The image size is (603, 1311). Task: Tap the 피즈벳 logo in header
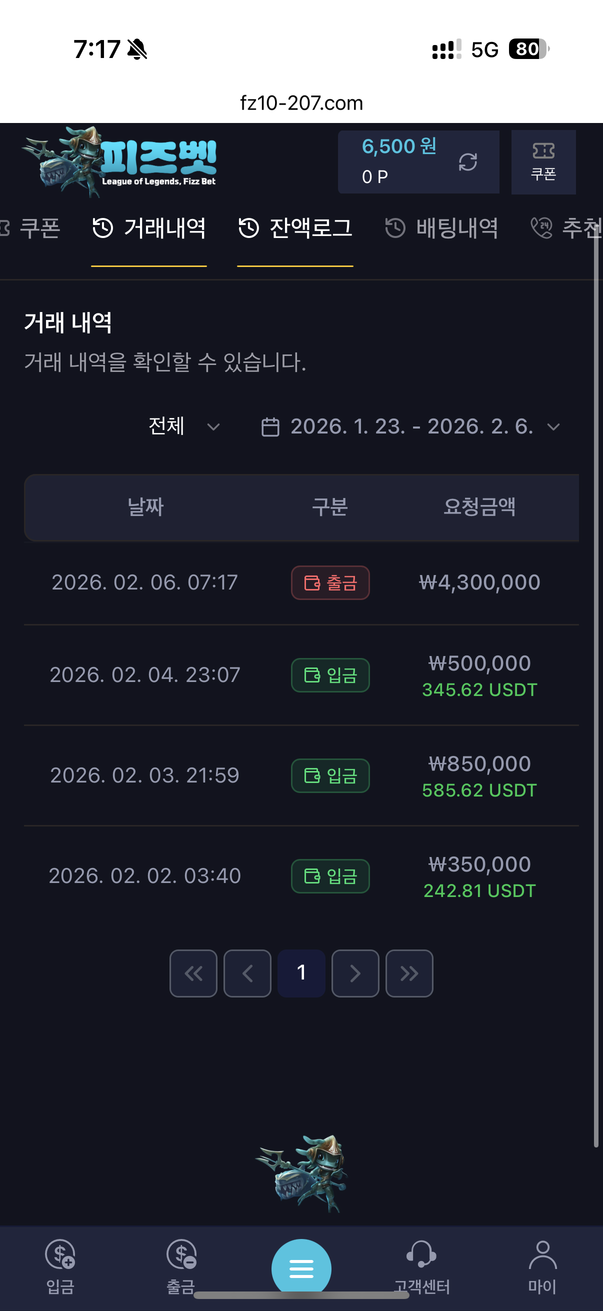point(120,159)
